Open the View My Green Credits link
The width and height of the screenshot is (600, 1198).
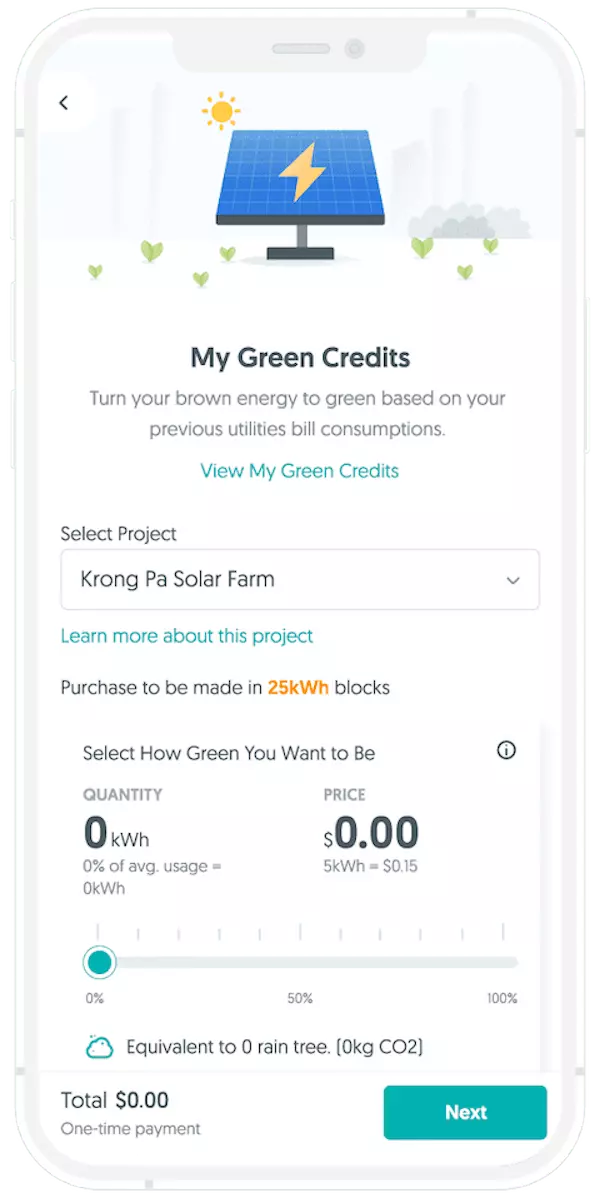(300, 471)
